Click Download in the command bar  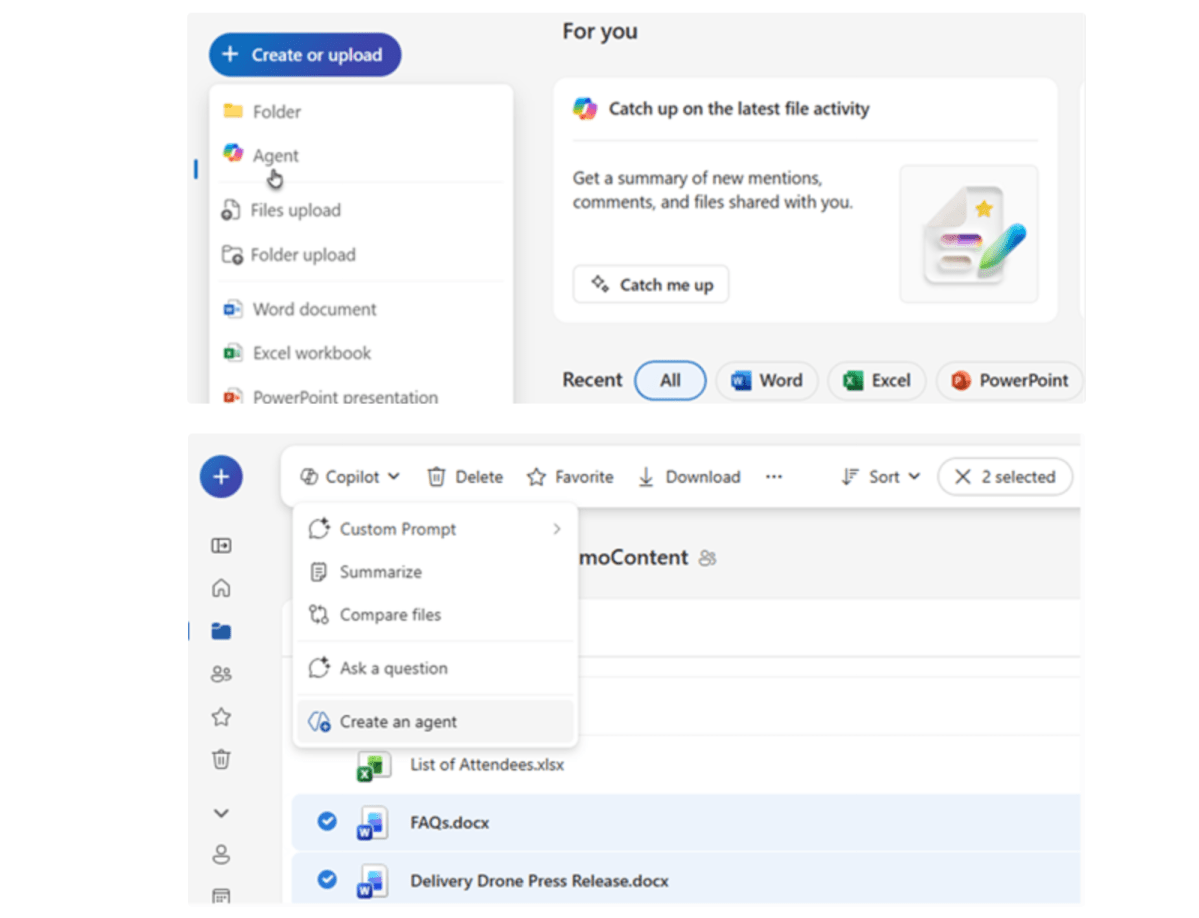689,477
